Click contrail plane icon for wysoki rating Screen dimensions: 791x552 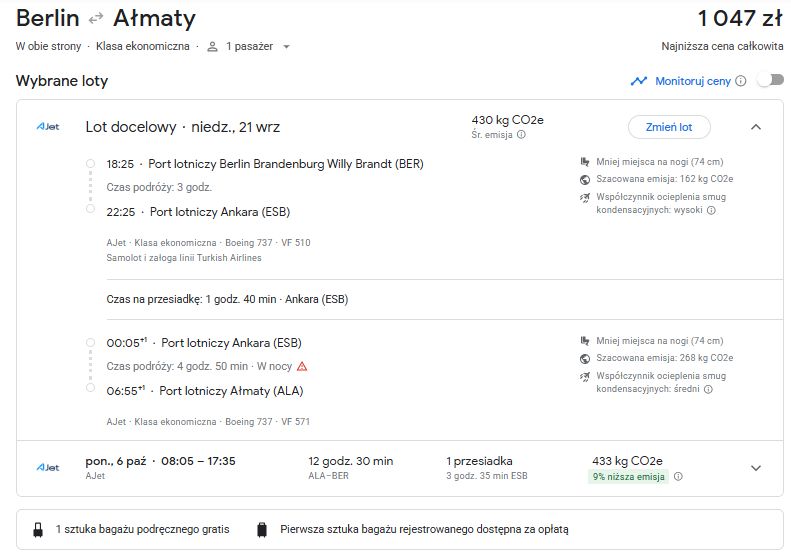[585, 197]
